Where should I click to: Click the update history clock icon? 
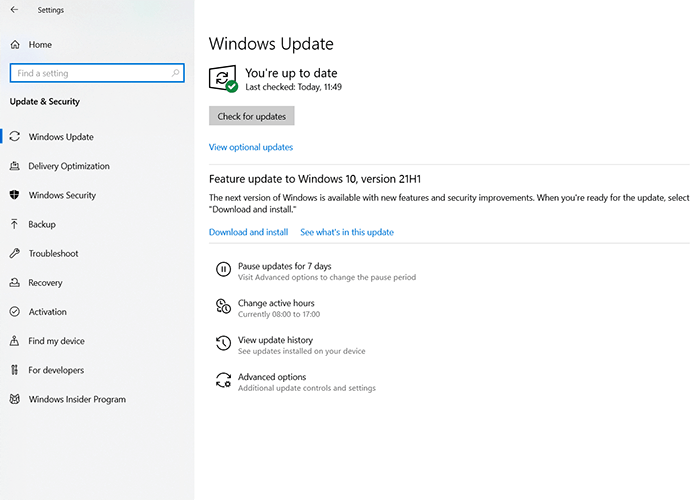point(223,343)
